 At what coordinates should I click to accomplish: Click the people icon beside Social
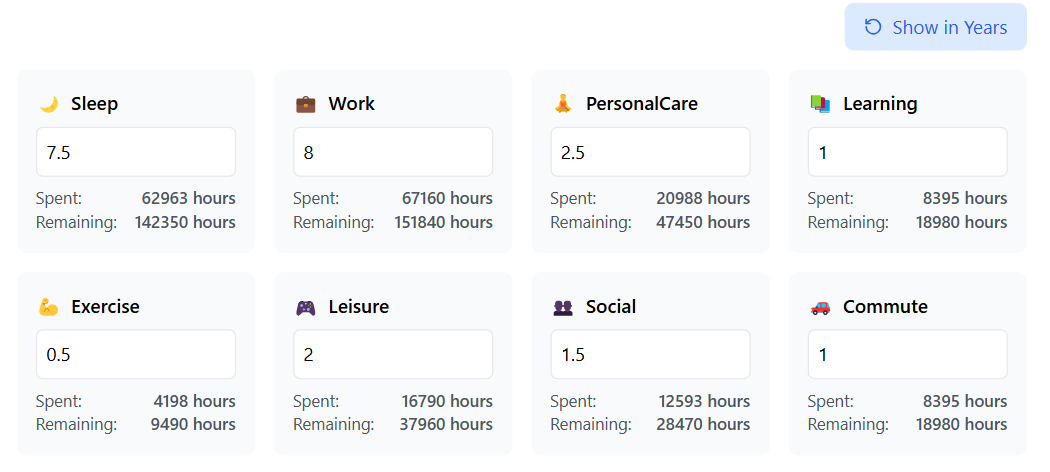point(563,307)
